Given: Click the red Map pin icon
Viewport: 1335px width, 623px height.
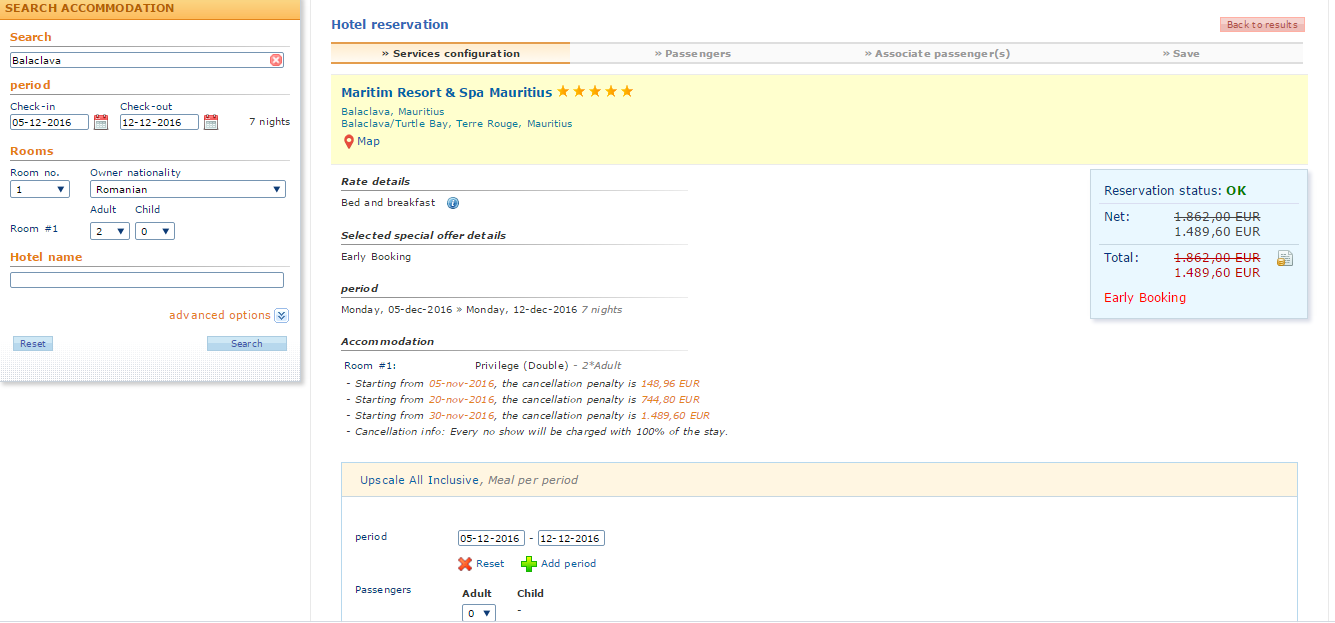Looking at the screenshot, I should coord(349,142).
